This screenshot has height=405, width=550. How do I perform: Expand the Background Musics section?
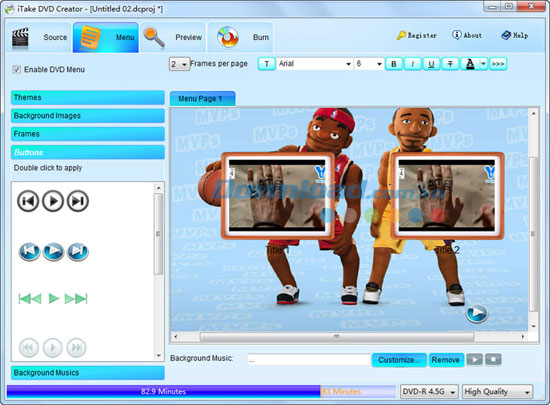point(88,373)
